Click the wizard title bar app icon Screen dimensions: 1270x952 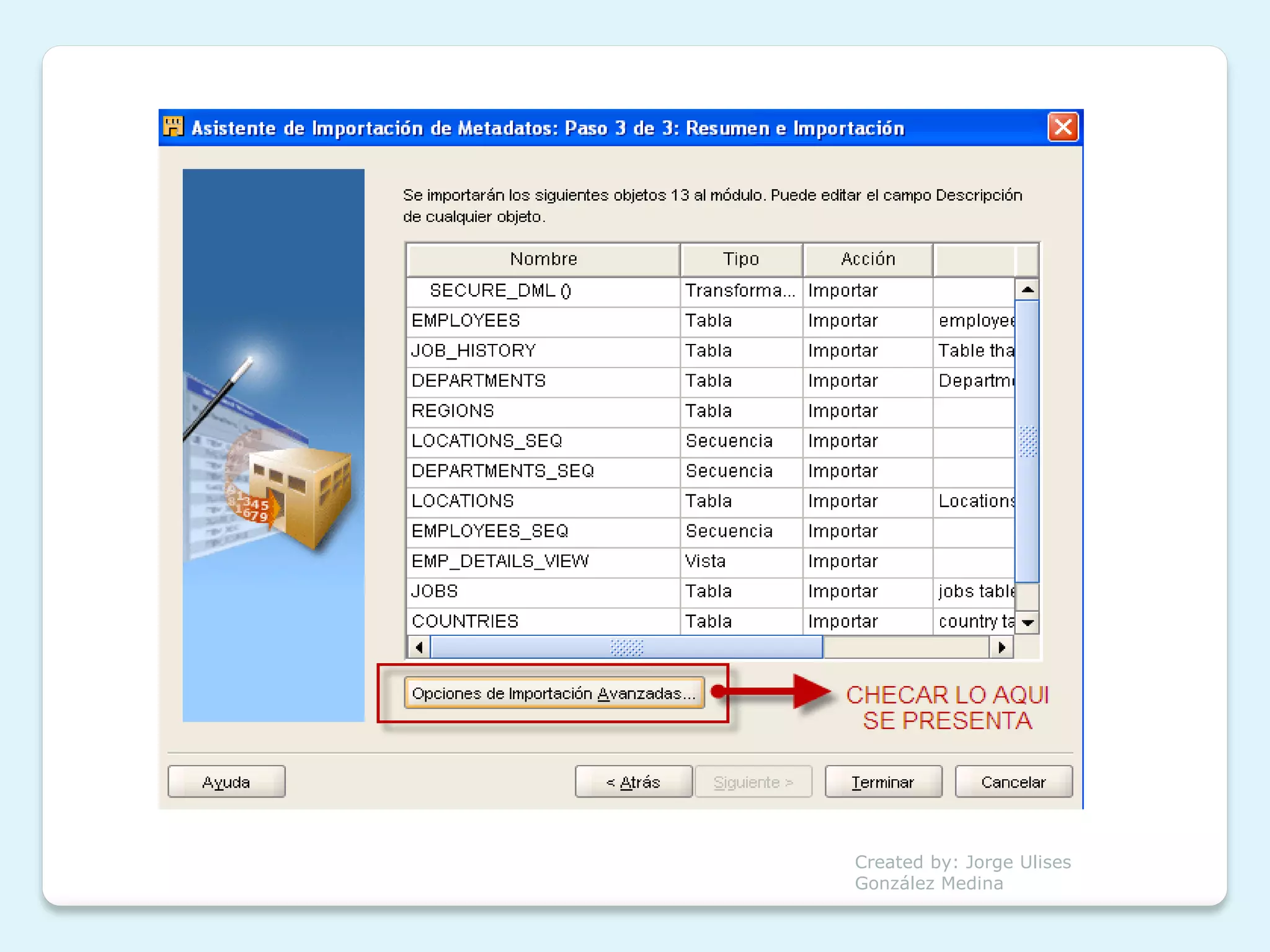coord(173,127)
